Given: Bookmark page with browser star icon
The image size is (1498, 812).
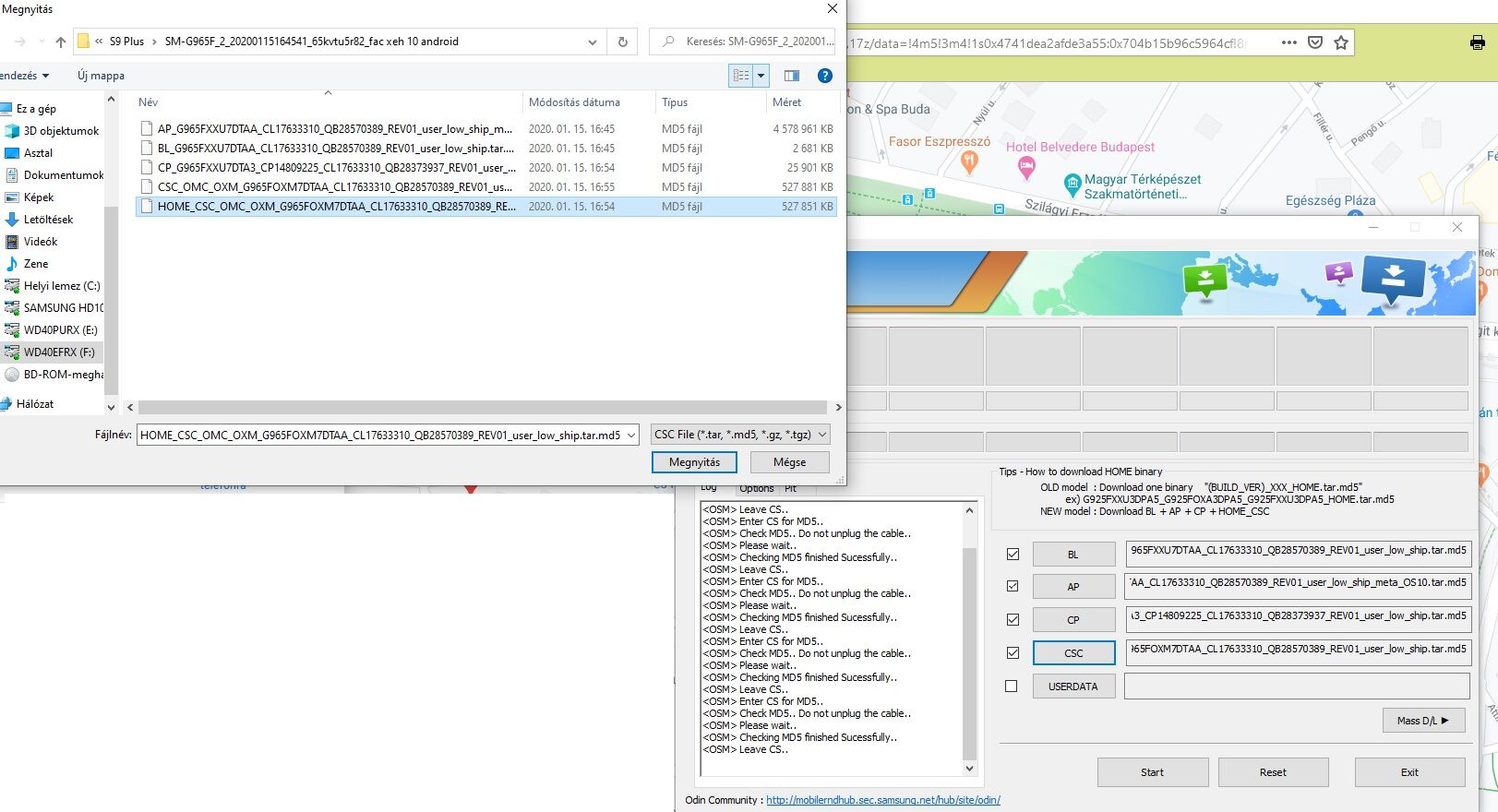Looking at the screenshot, I should click(x=1341, y=42).
